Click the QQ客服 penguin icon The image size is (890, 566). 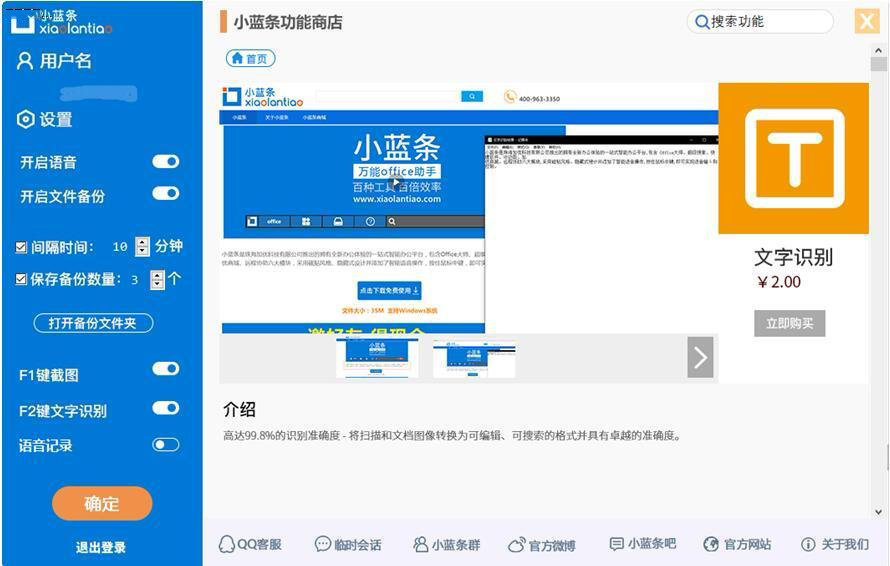226,544
